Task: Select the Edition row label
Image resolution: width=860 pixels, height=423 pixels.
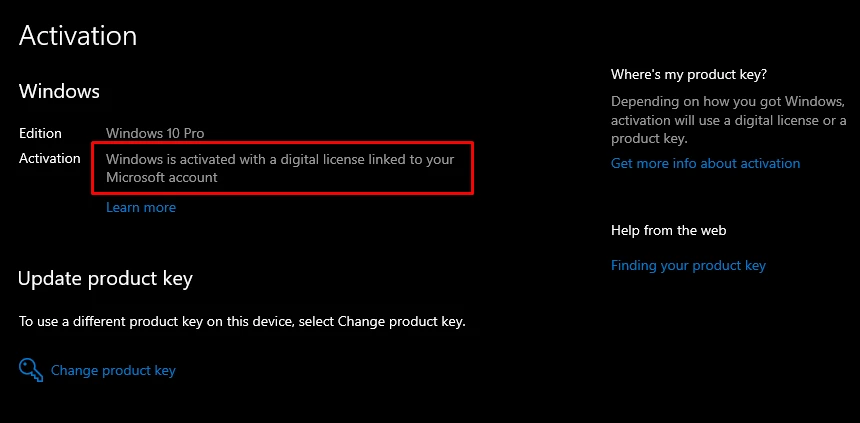Action: [41, 133]
